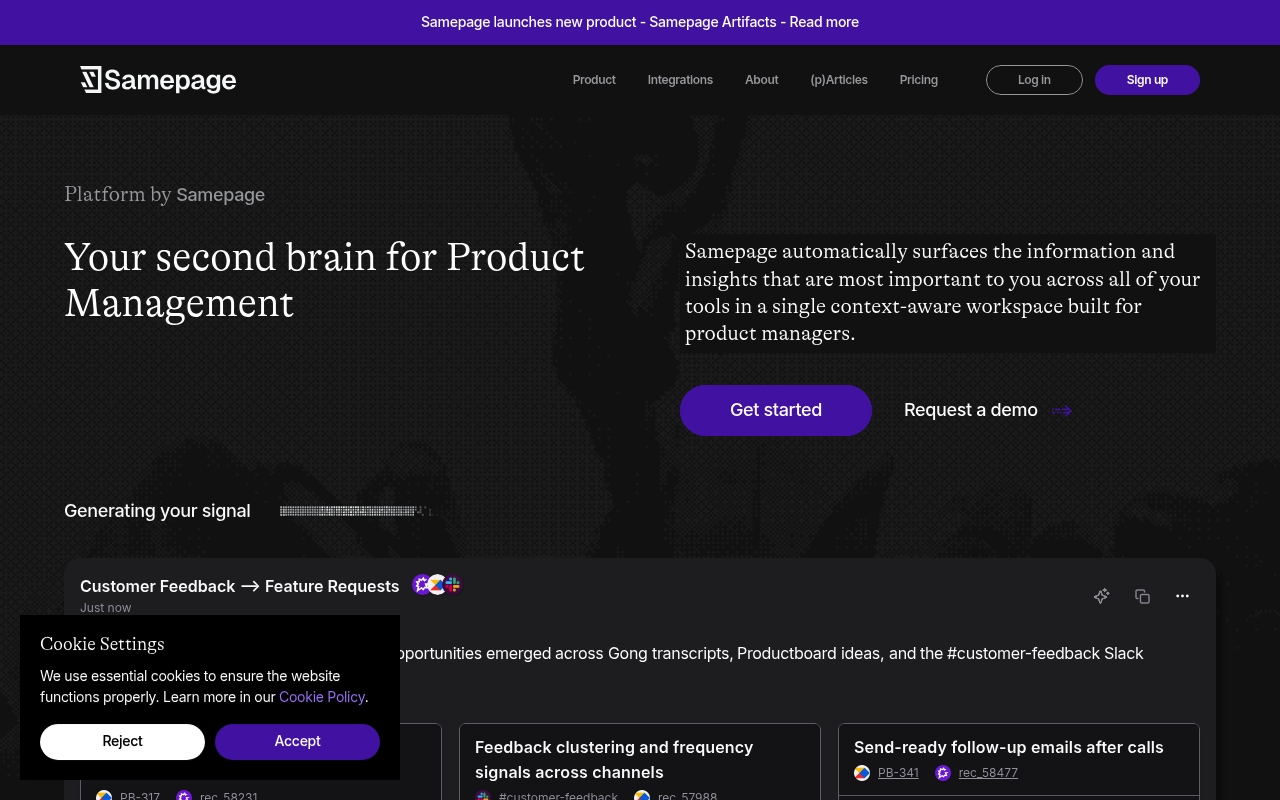The height and width of the screenshot is (800, 1280).
Task: Click the Slack icon beside Feature Requests title
Action: coord(453,585)
